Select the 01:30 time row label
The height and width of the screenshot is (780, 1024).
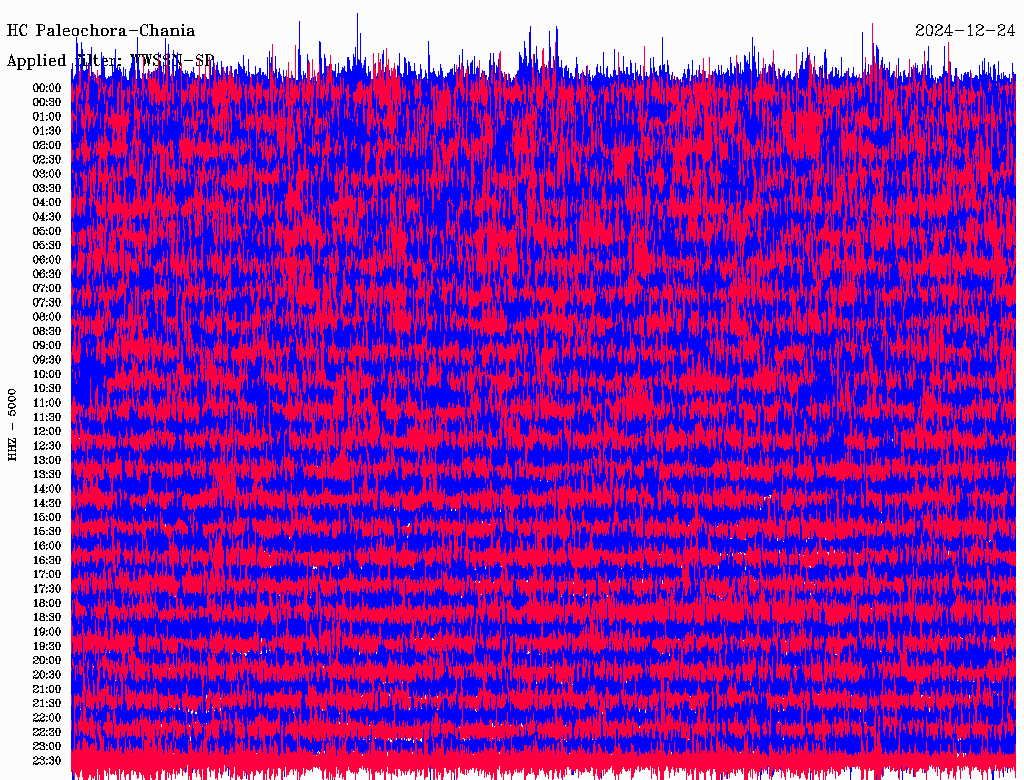pyautogui.click(x=47, y=131)
